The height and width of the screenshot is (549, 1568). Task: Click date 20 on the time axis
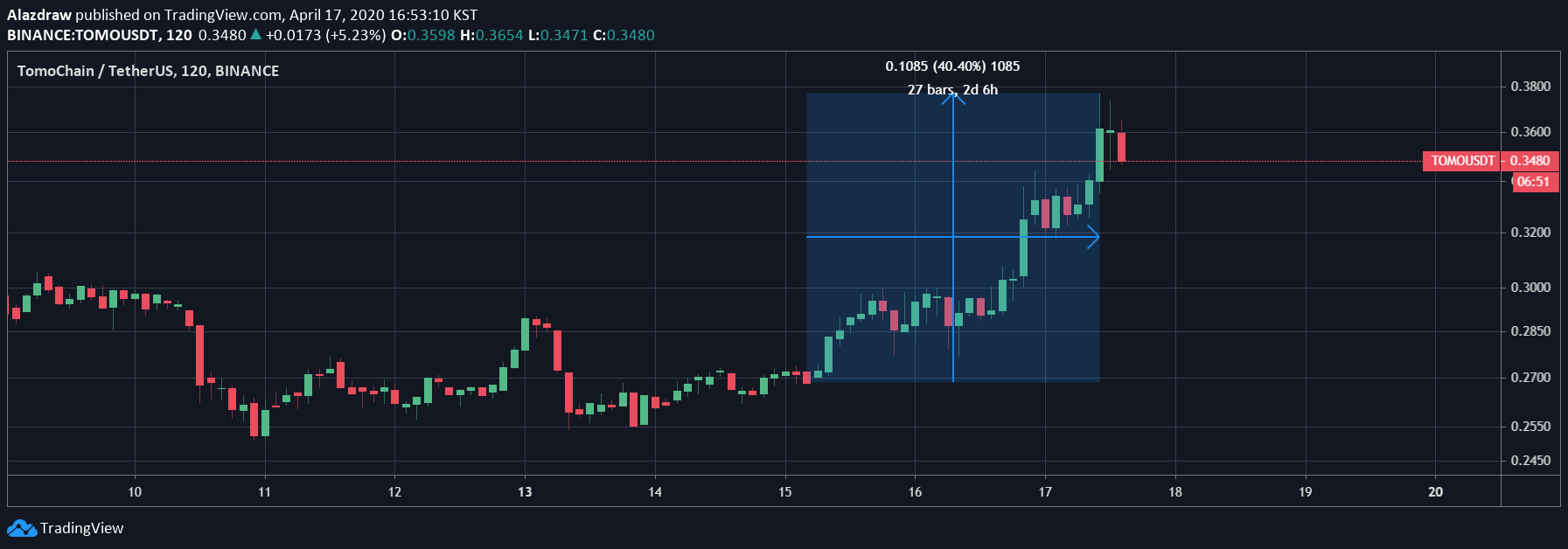pos(1435,492)
